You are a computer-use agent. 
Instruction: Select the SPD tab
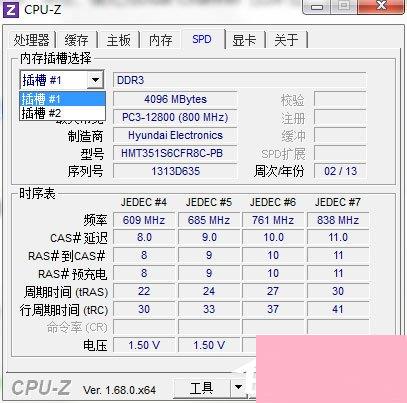(202, 39)
